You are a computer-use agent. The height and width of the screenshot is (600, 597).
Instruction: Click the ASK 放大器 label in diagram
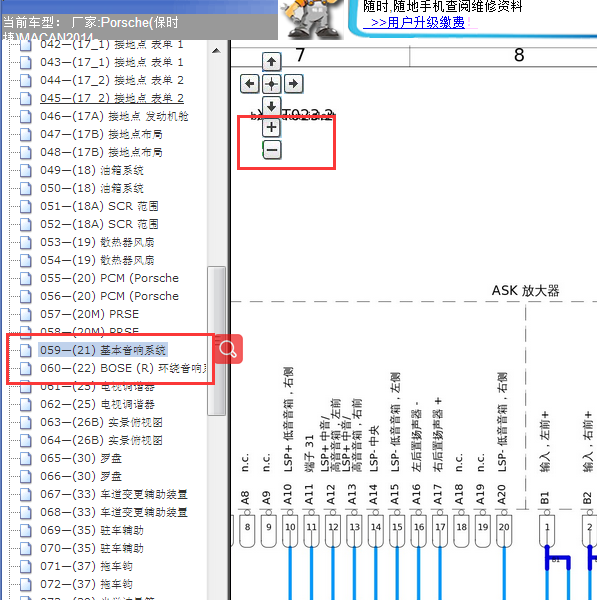click(525, 290)
